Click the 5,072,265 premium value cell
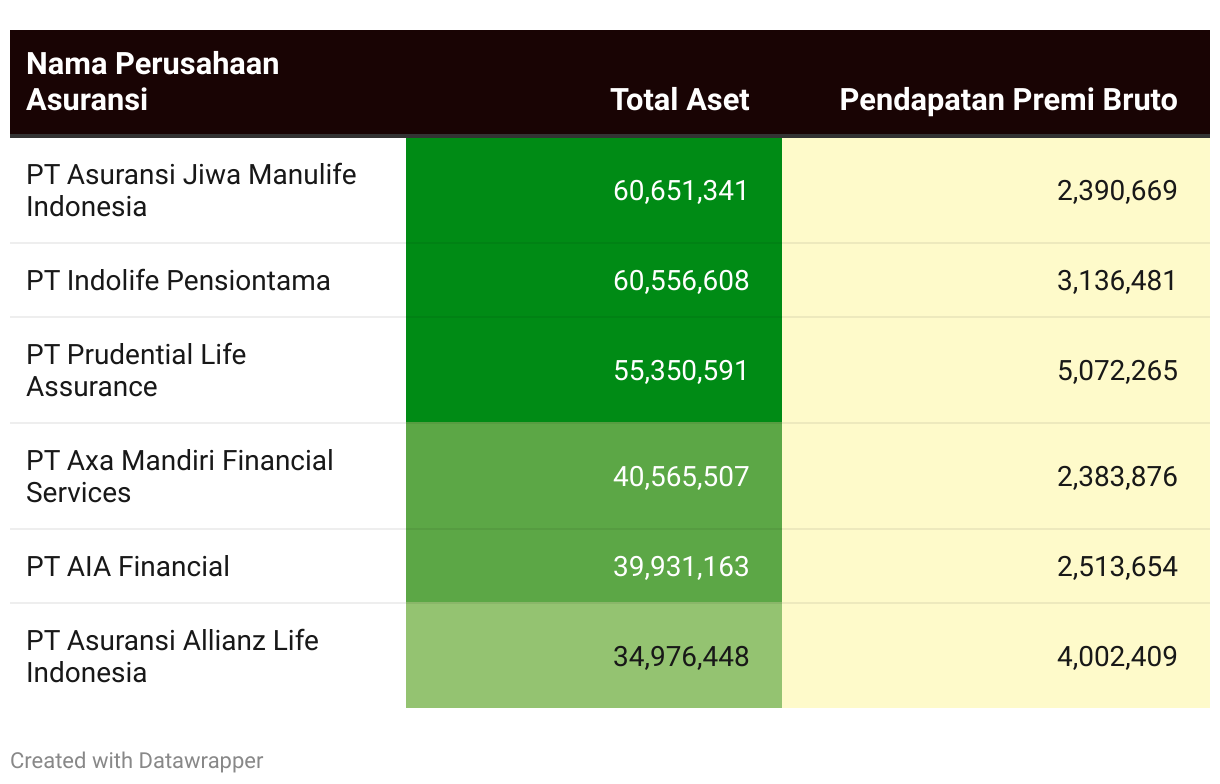The height and width of the screenshot is (784, 1220). (1116, 370)
